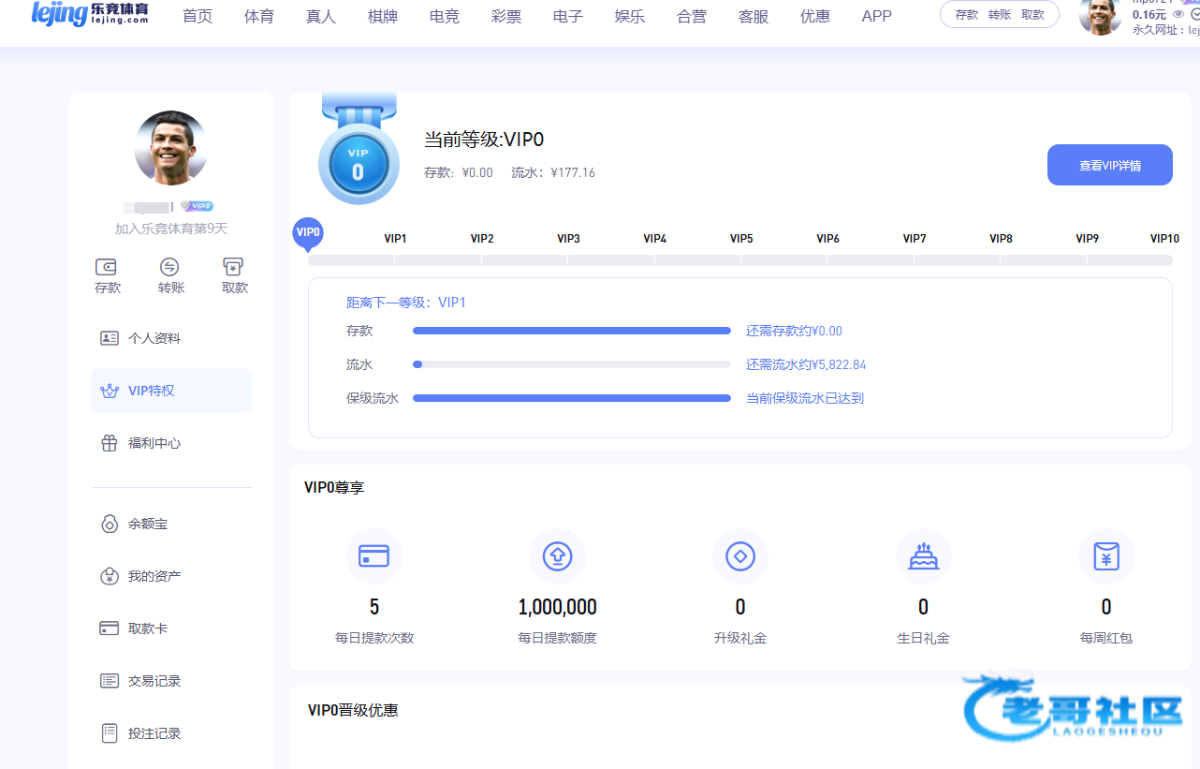Click the VIP5 level marker
This screenshot has width=1200, height=769.
tap(741, 239)
